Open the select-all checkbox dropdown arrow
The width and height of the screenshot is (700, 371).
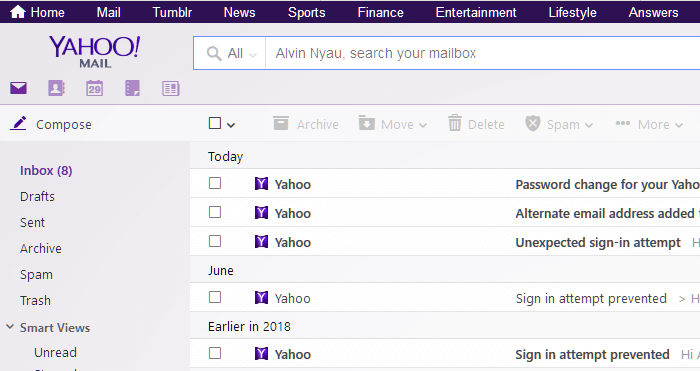(231, 125)
